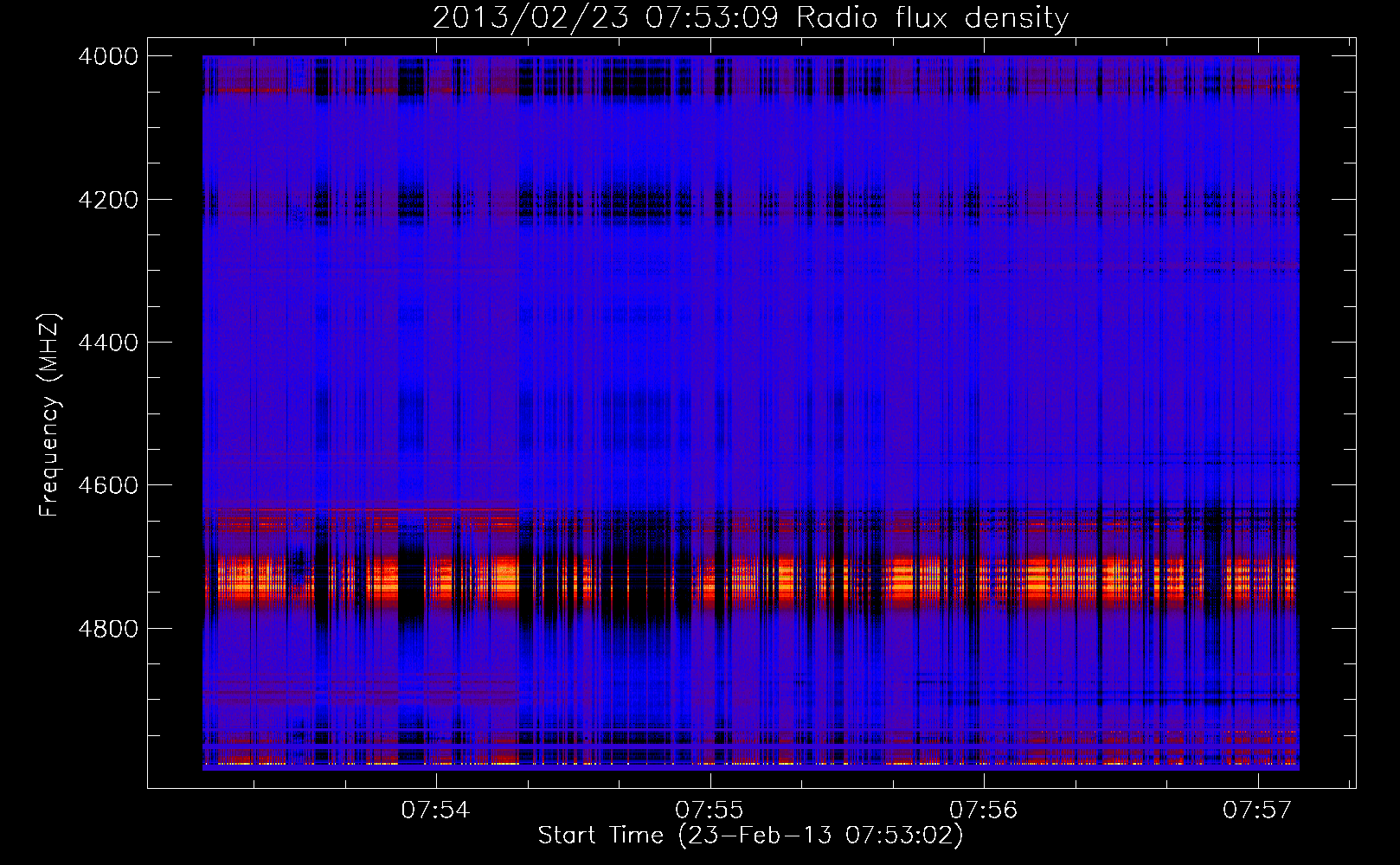Click the 07:57 time axis label
Image resolution: width=1400 pixels, height=865 pixels.
(1256, 810)
